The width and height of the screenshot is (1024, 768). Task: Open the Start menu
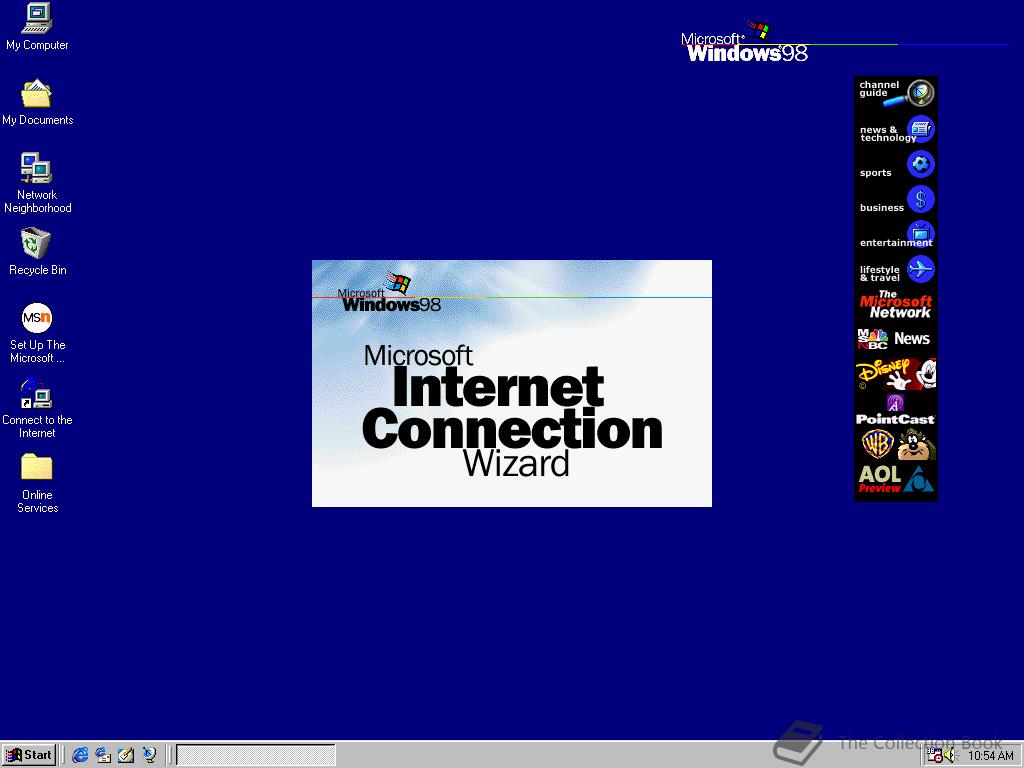29,755
